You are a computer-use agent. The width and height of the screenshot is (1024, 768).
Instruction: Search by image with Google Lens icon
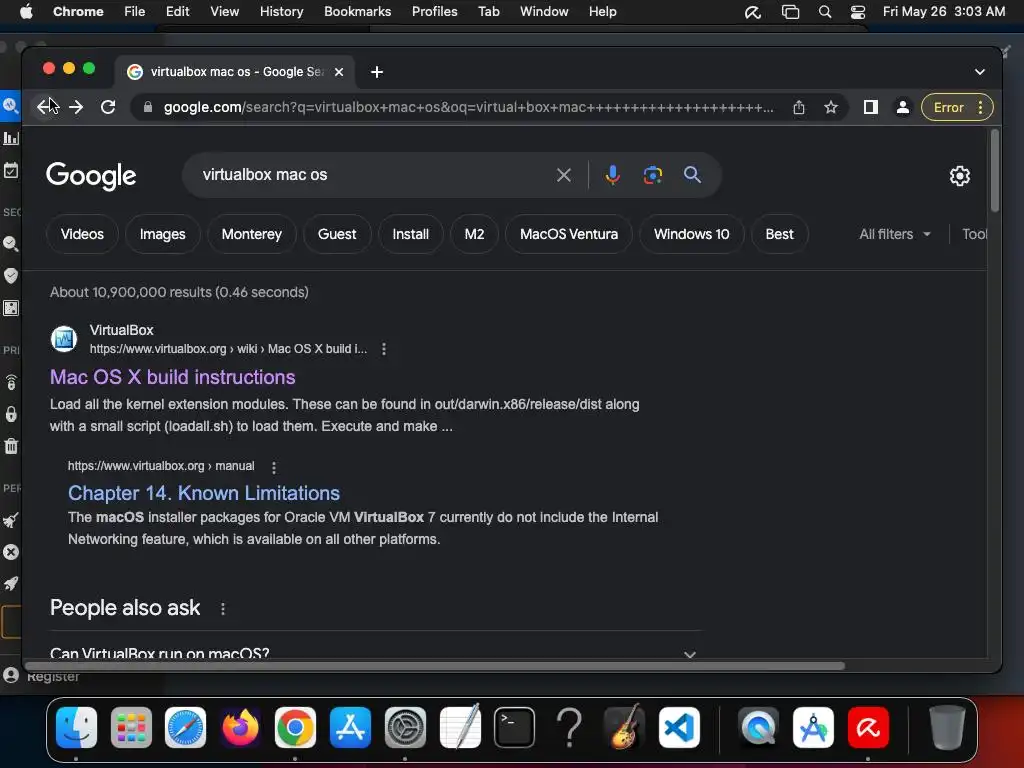click(x=652, y=175)
